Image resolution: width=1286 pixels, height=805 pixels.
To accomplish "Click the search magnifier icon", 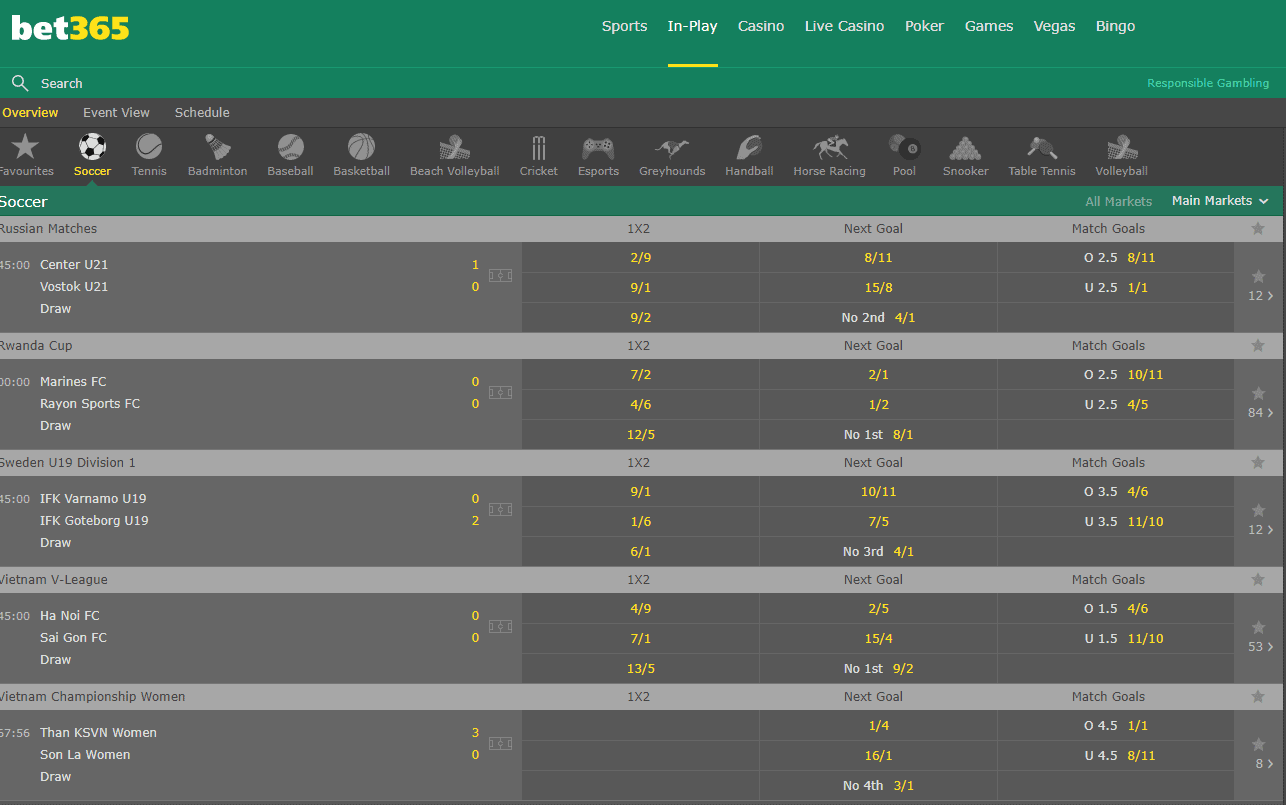I will tap(20, 83).
